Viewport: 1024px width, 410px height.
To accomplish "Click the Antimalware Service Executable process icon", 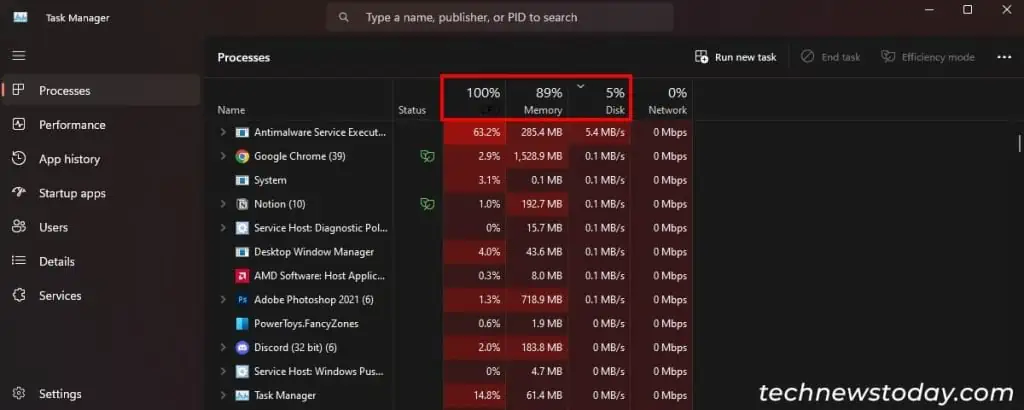I will point(242,133).
